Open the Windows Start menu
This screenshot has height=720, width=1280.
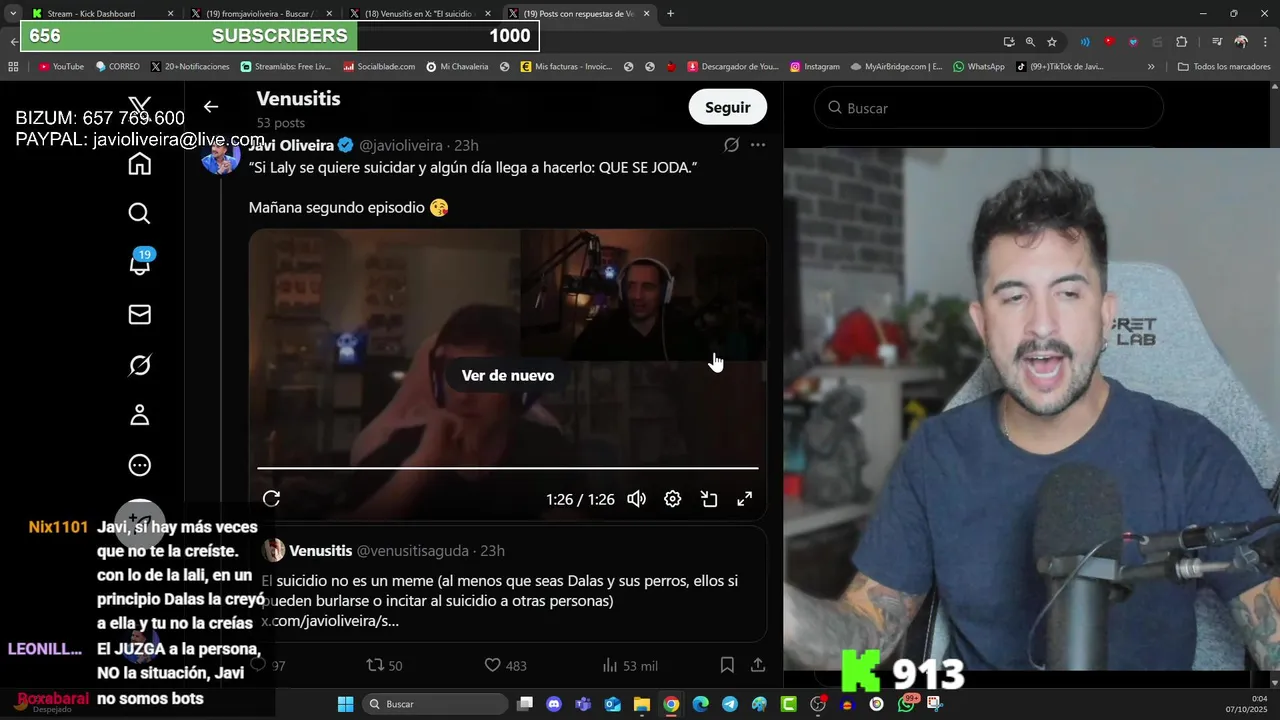click(x=345, y=704)
